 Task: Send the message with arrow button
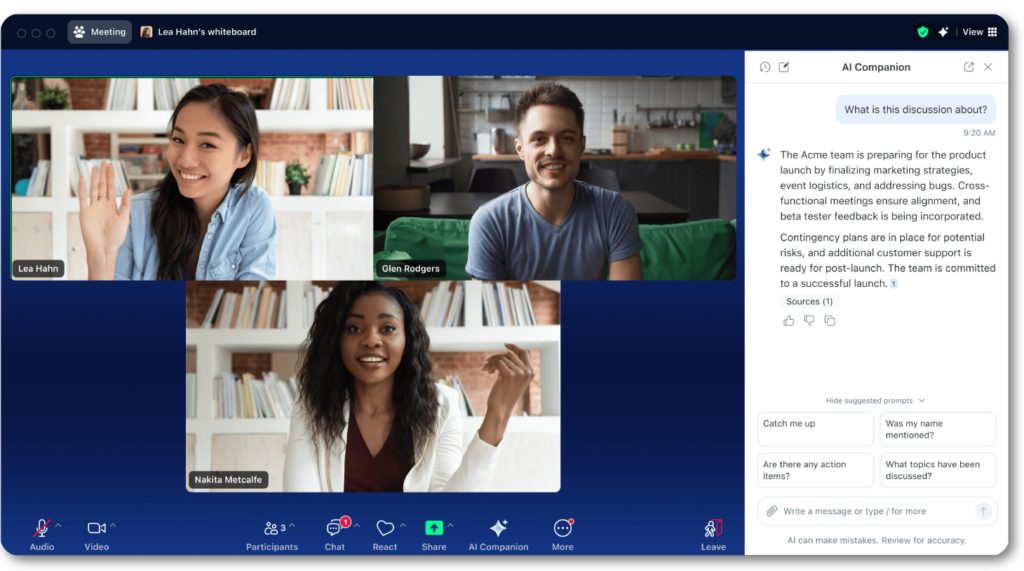click(x=983, y=511)
